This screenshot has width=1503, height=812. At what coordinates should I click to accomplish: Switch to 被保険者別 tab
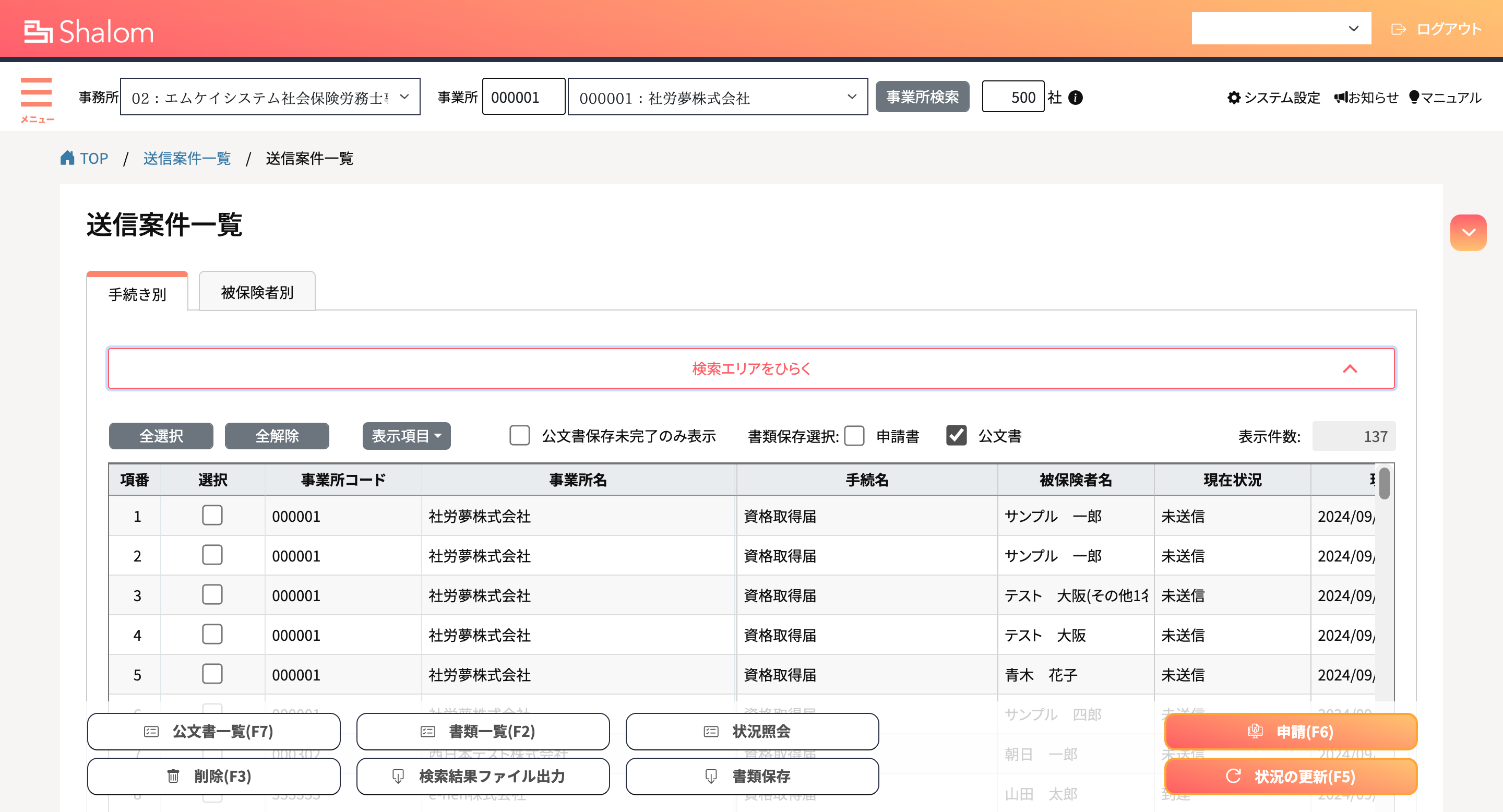(257, 292)
